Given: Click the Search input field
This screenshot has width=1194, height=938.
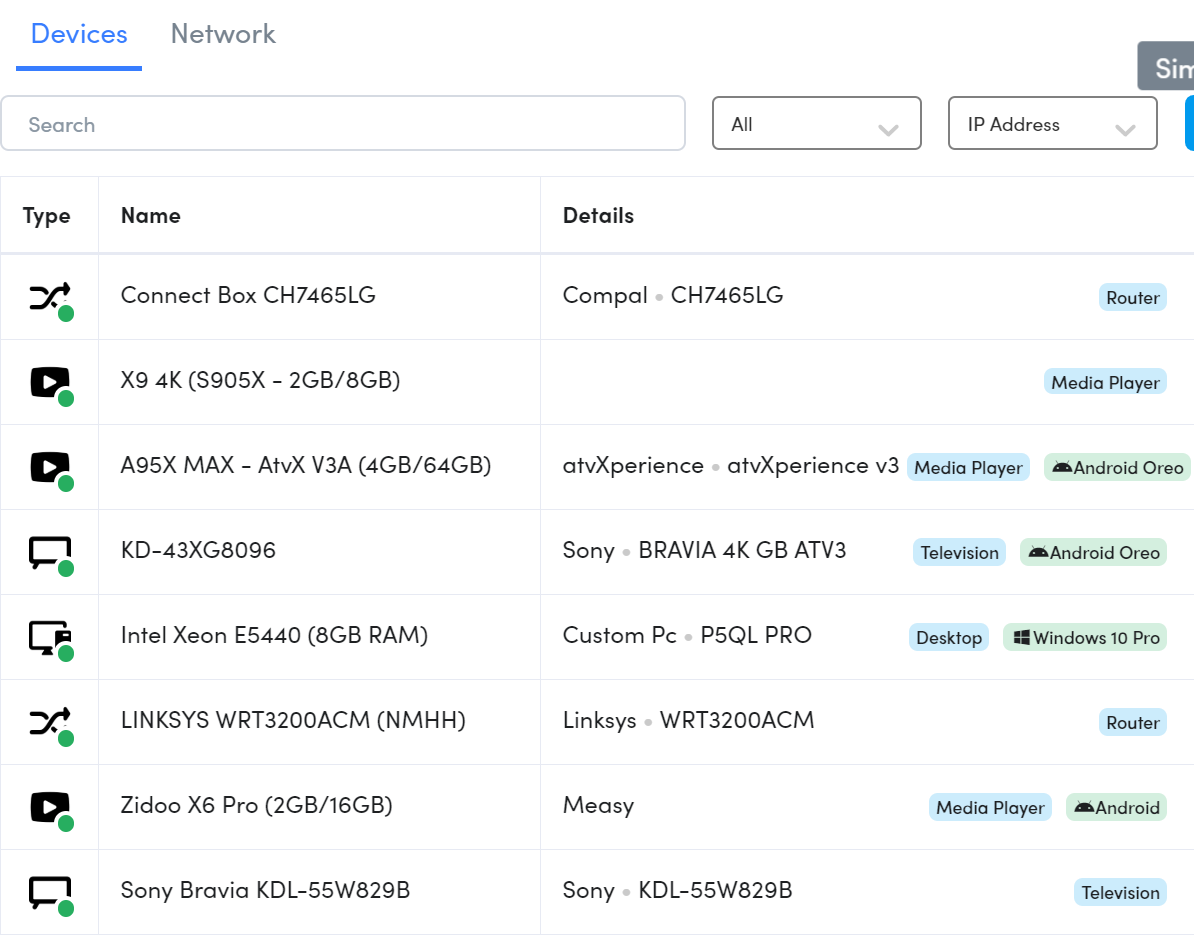Looking at the screenshot, I should pos(343,123).
